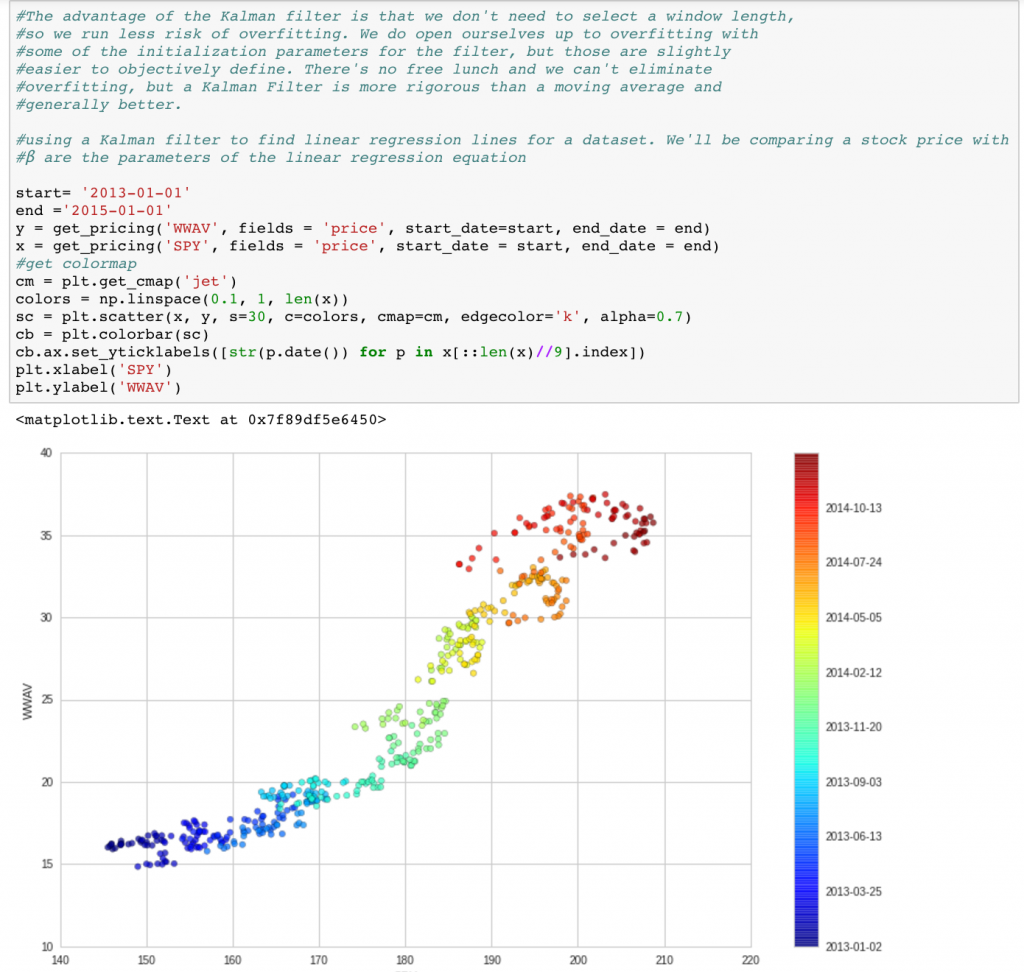Screen dimensions: 1024x972
Task: Click the output text '<matplotlib.text.Text at 0x7f89df5e6450>'
Action: pyautogui.click(x=200, y=419)
